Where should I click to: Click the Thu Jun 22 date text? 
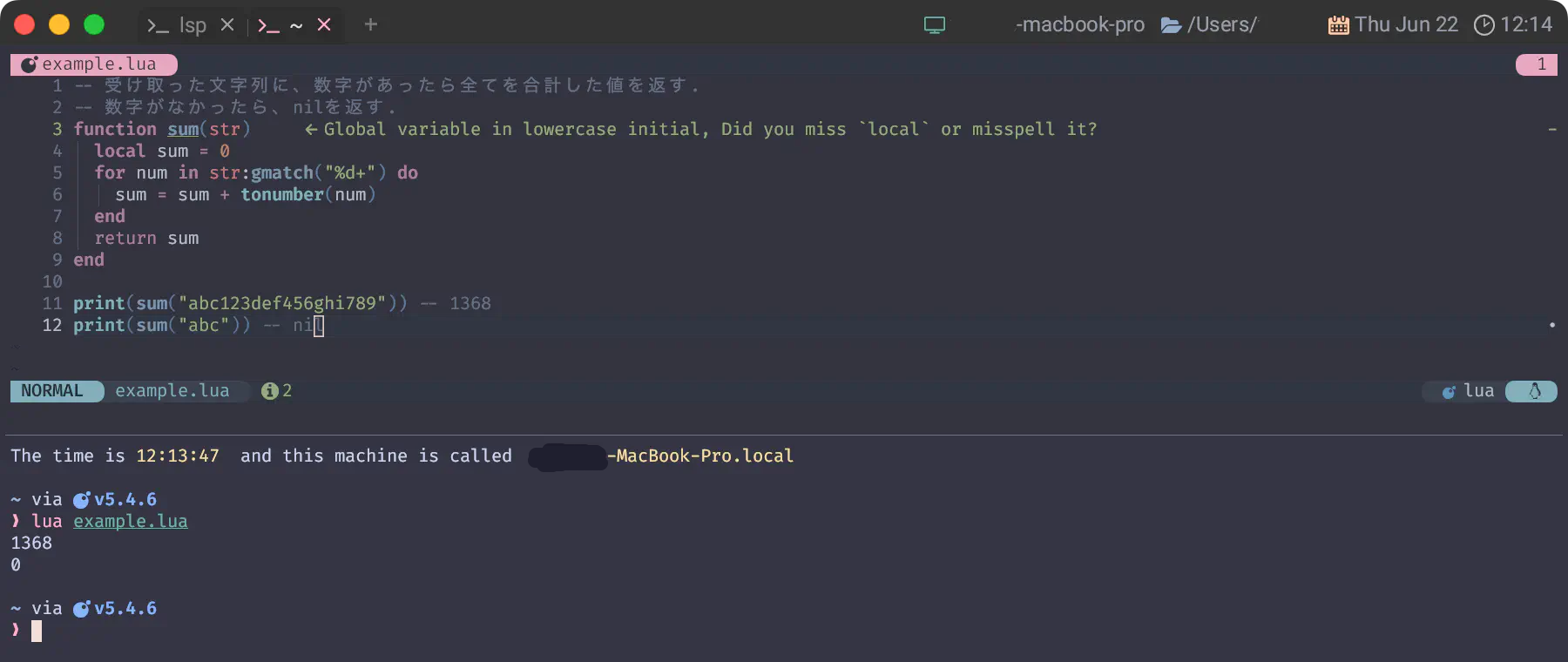[x=1406, y=24]
